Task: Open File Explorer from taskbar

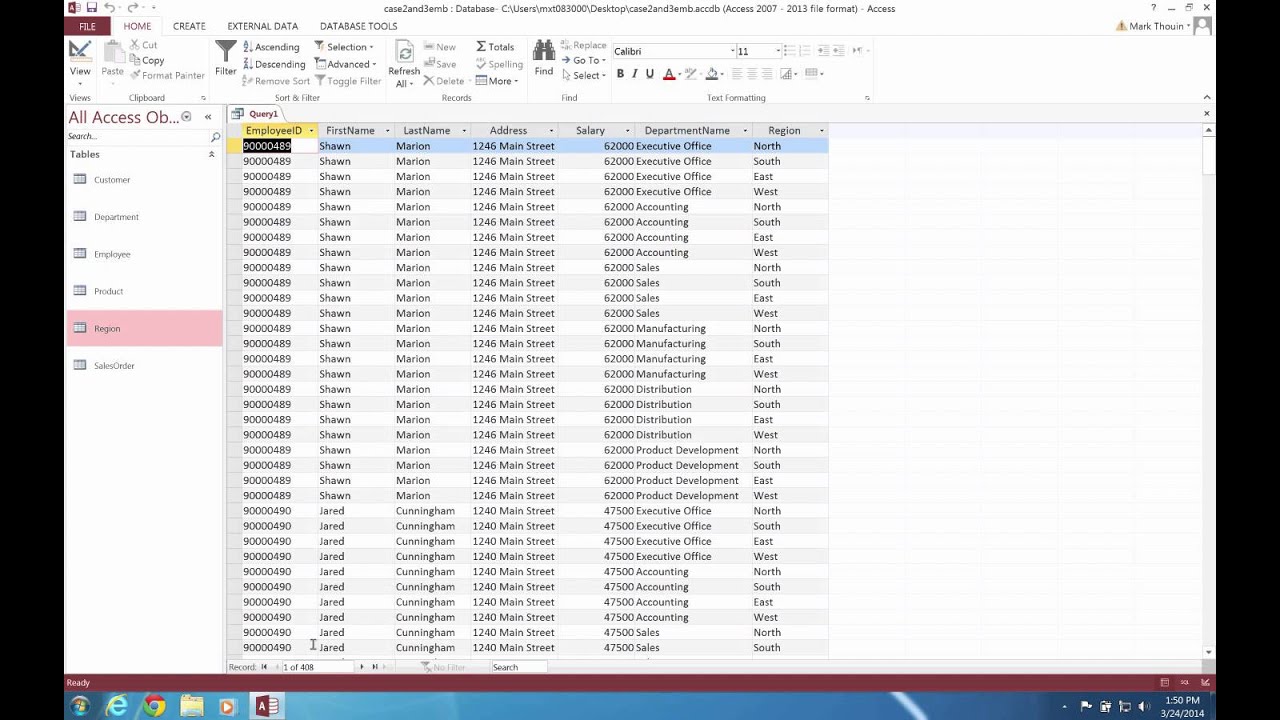Action: pyautogui.click(x=191, y=707)
